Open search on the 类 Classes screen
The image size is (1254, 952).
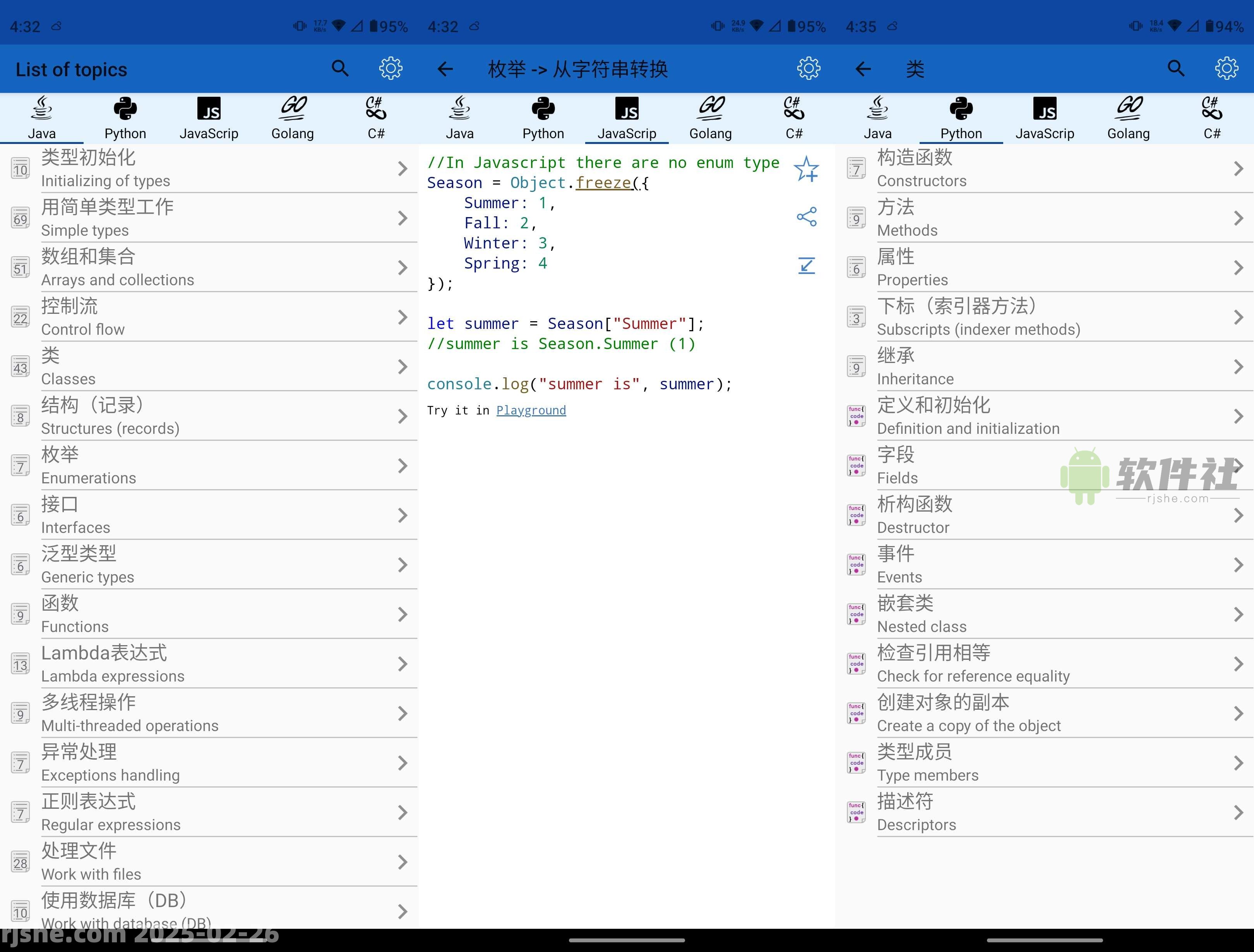click(1176, 68)
